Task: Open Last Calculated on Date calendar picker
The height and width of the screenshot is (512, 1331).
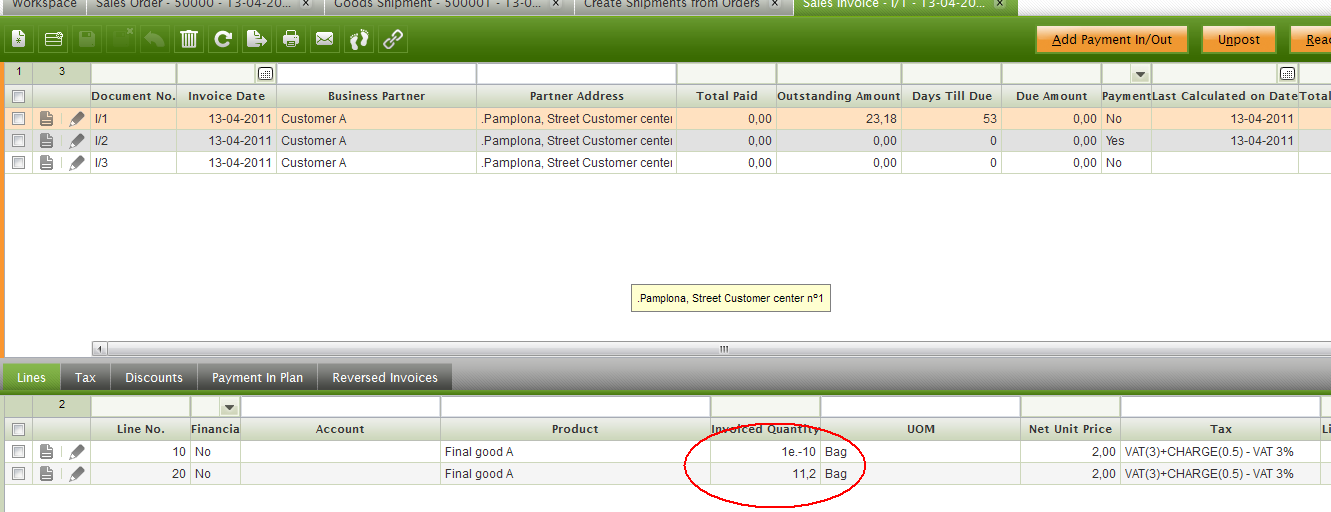Action: pyautogui.click(x=1288, y=74)
